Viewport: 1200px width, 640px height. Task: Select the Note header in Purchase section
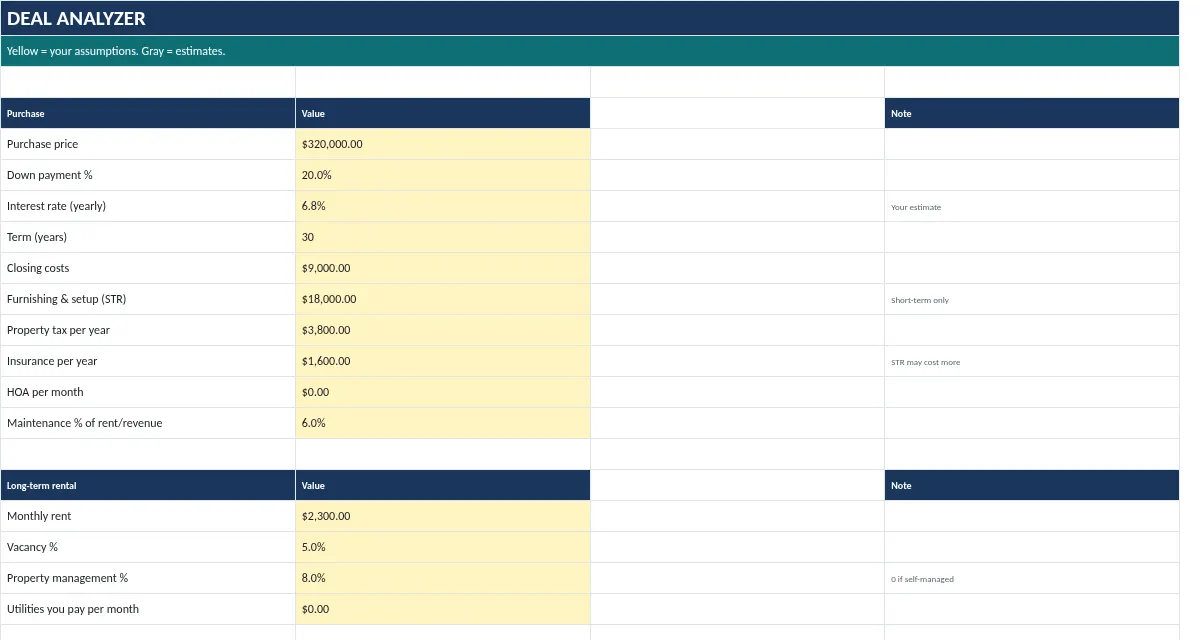tap(1032, 113)
